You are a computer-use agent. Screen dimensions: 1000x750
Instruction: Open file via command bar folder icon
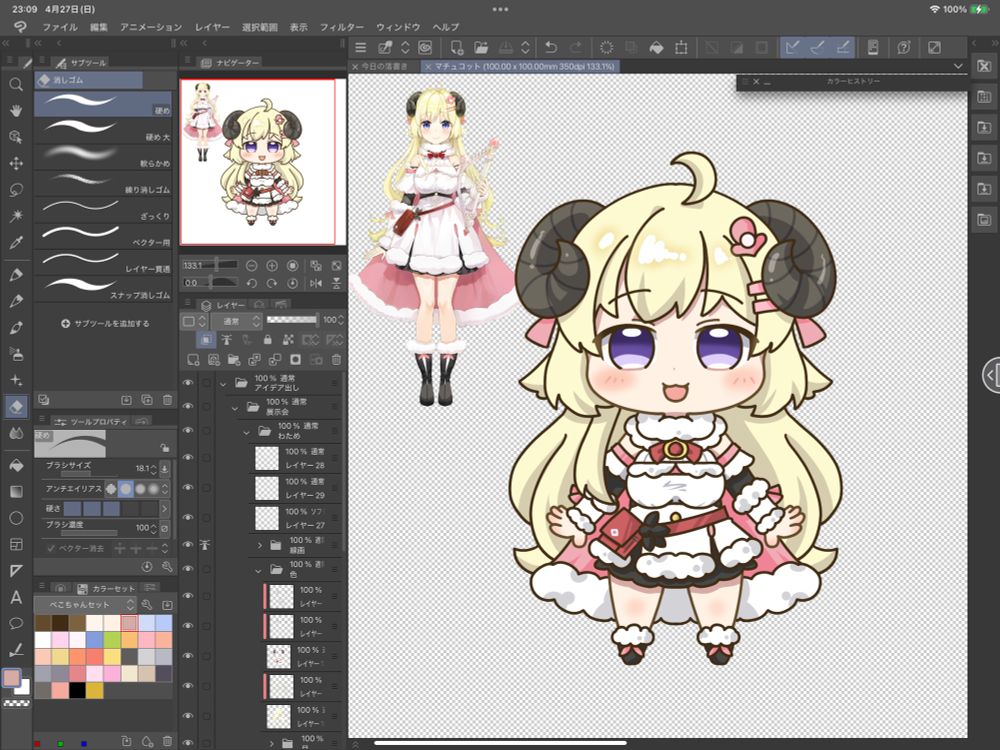[x=481, y=47]
